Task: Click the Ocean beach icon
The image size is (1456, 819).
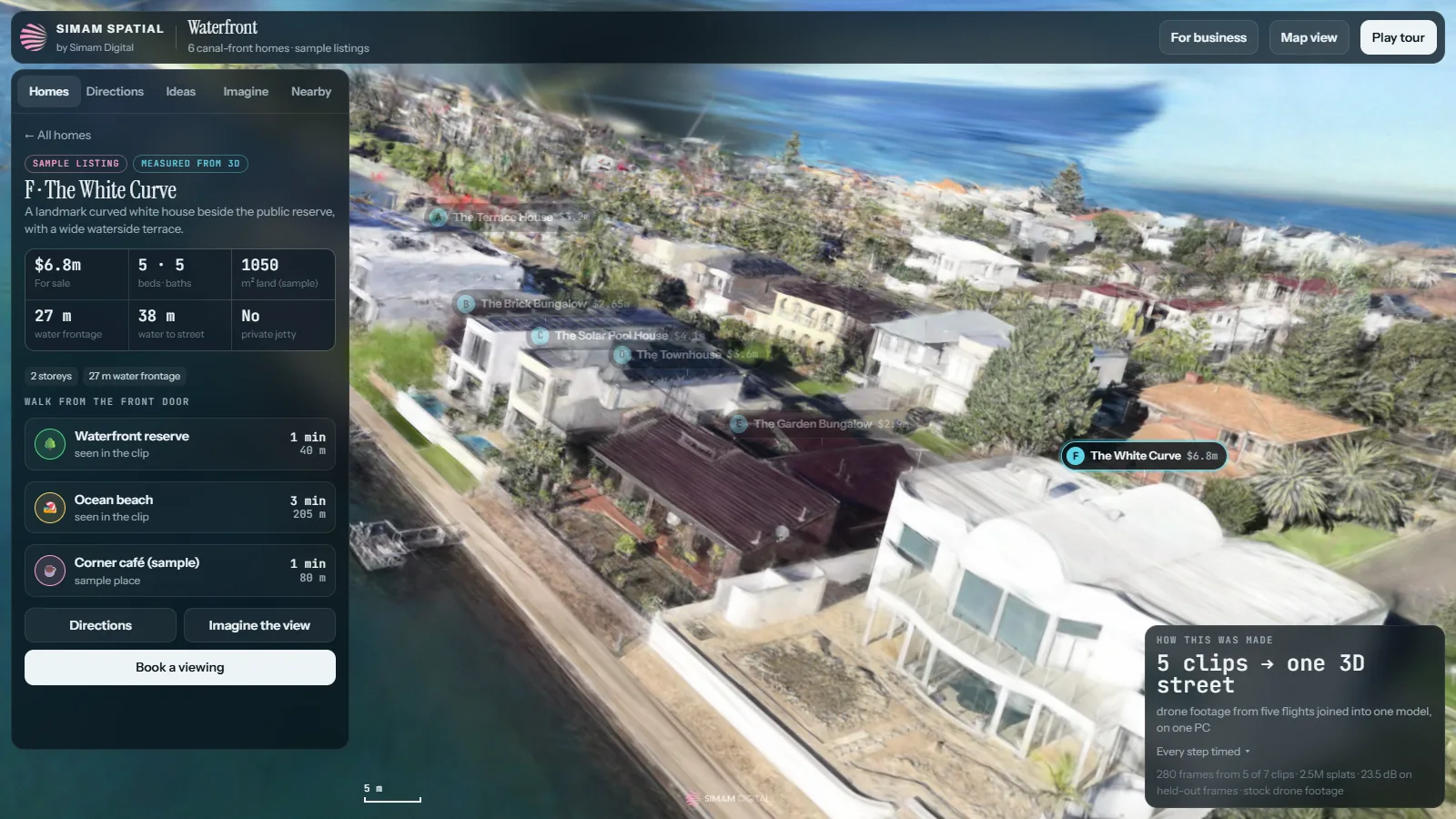Action: (50, 508)
